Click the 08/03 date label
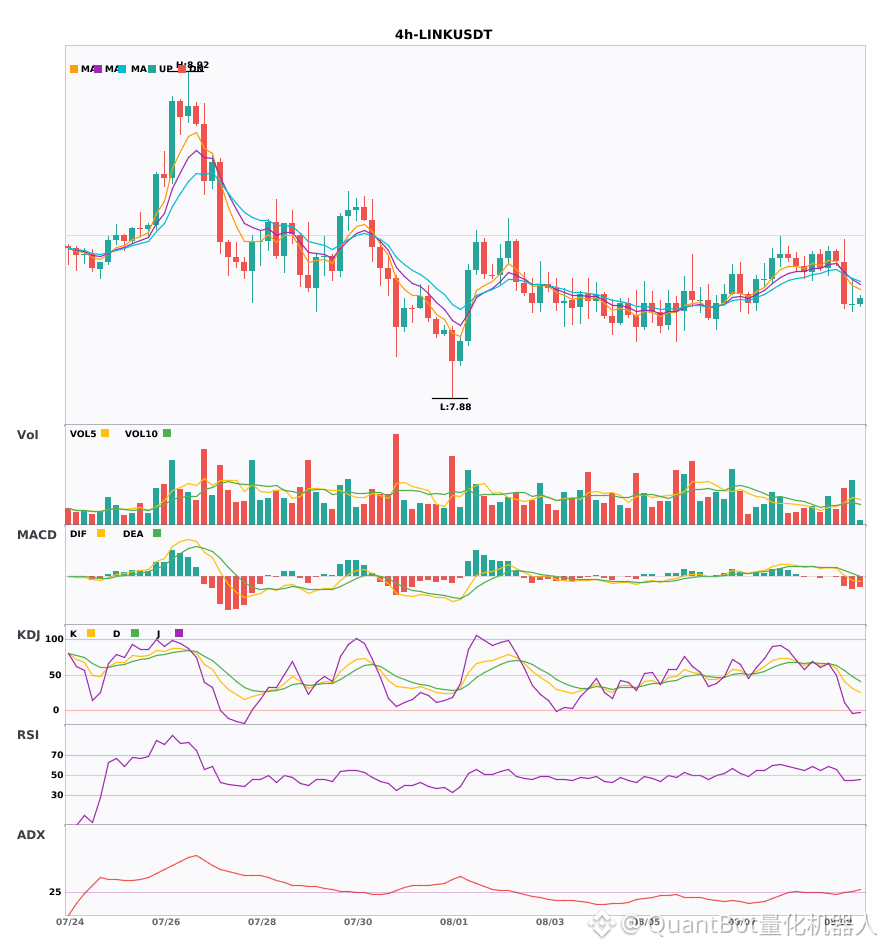 (x=549, y=922)
